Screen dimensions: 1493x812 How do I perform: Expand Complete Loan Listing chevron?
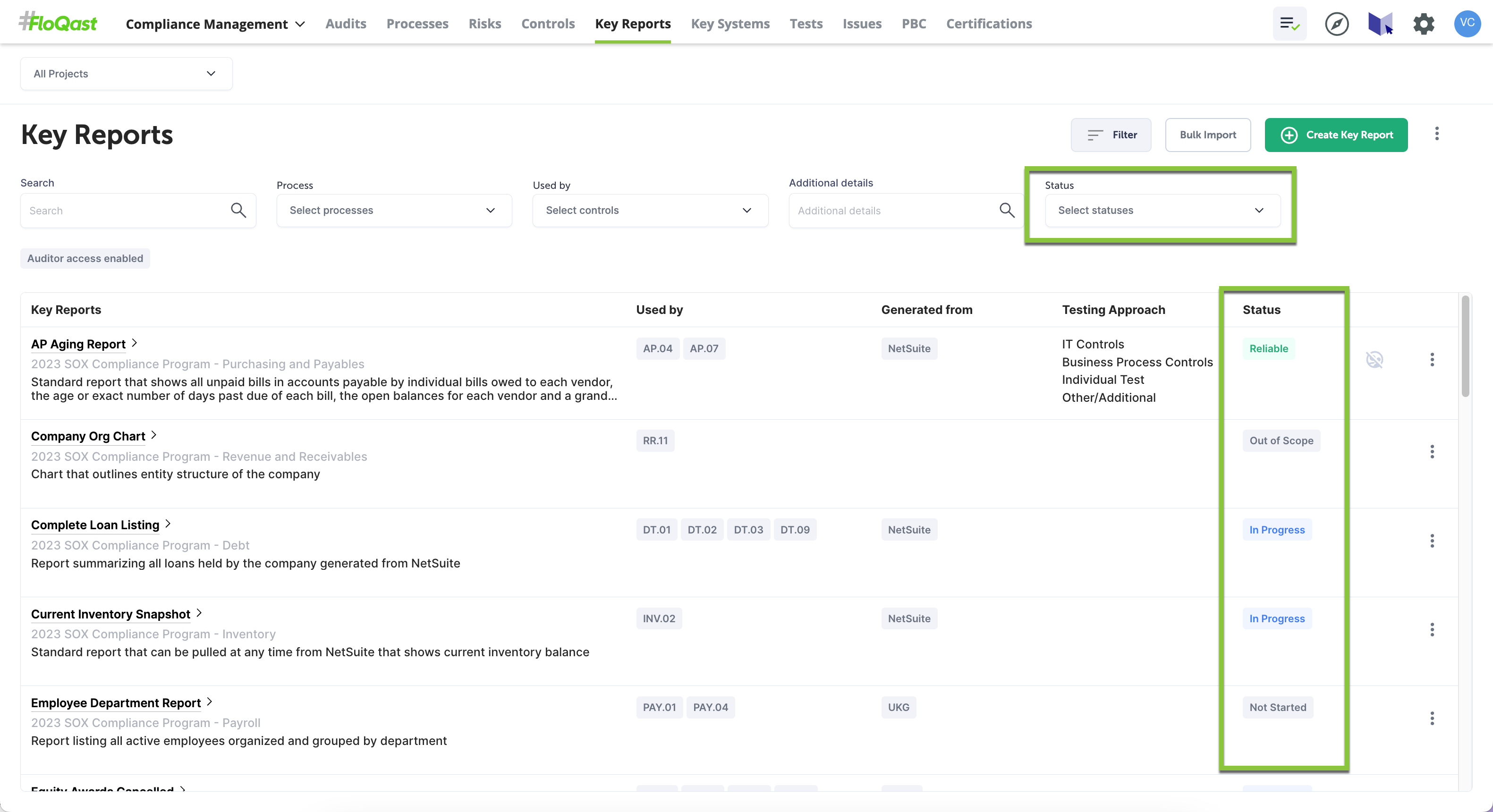pyautogui.click(x=168, y=524)
